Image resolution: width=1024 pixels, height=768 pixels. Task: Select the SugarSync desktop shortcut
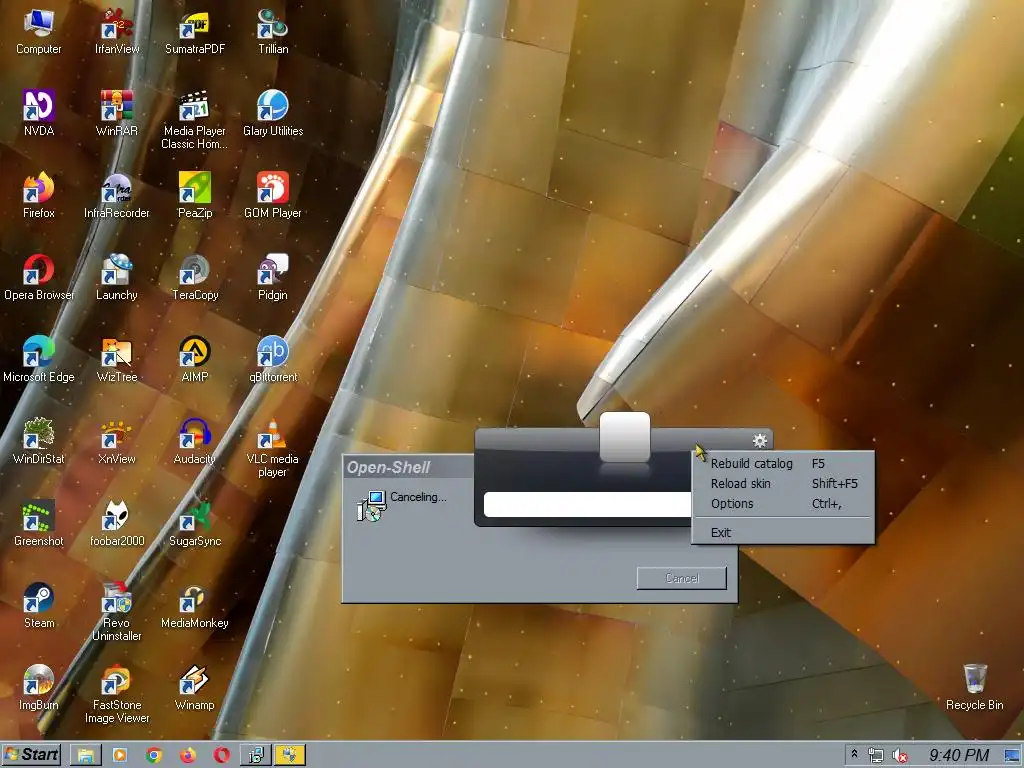[195, 524]
